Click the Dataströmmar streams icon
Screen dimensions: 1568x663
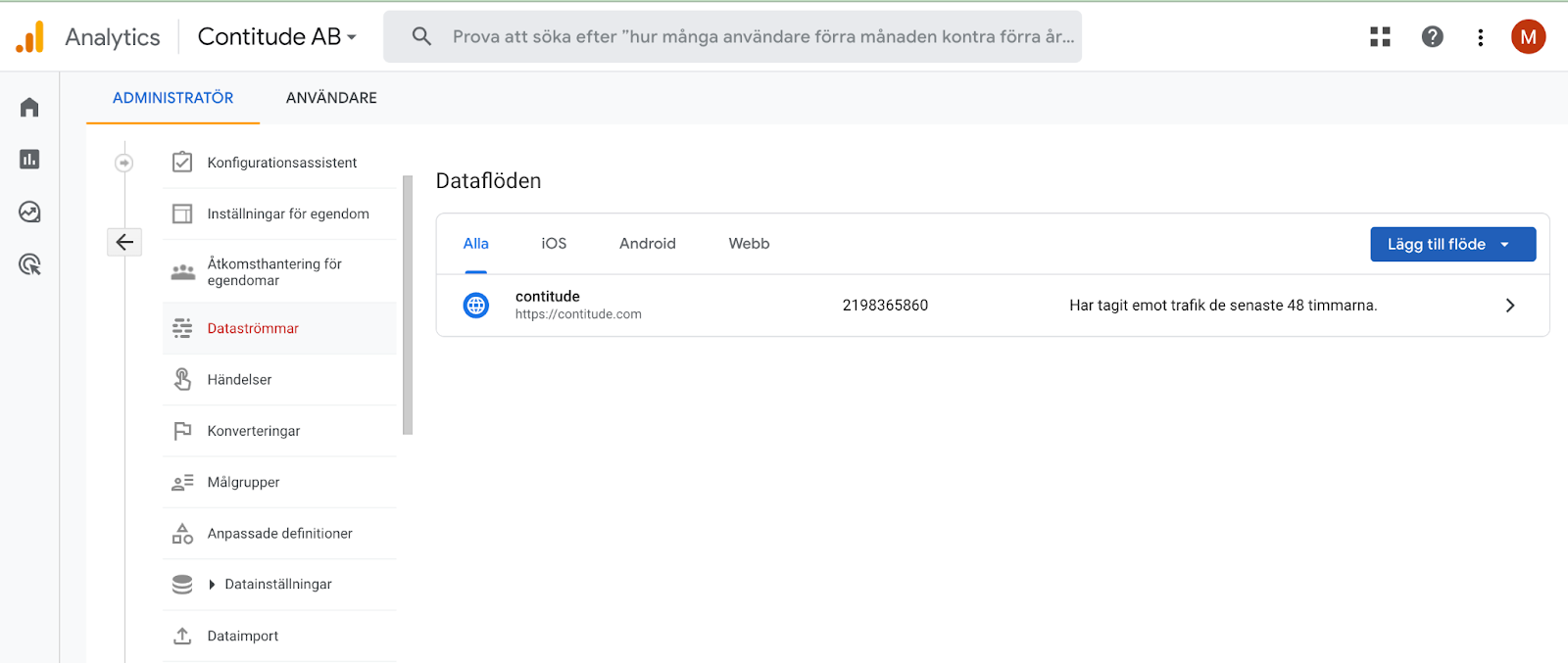click(182, 328)
